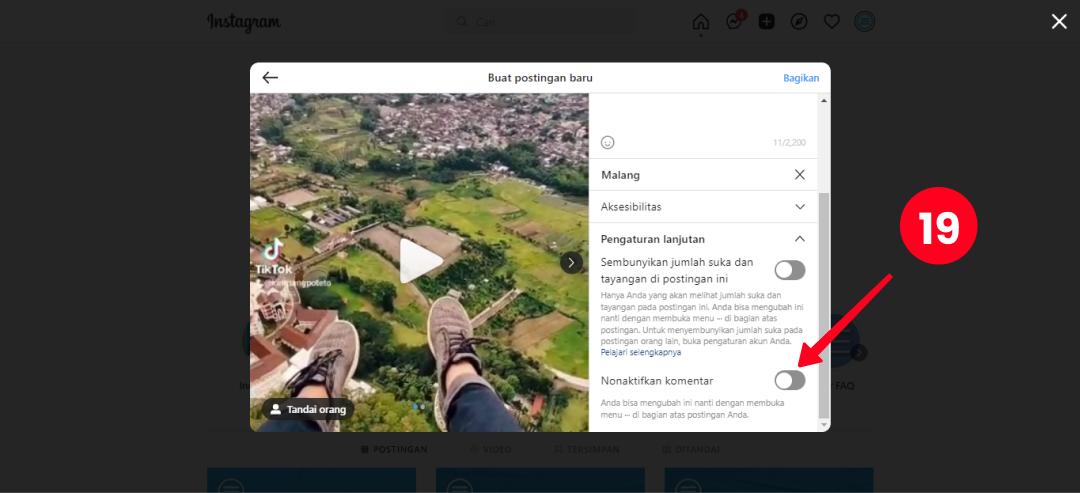Go to next media with arrow

click(x=571, y=262)
